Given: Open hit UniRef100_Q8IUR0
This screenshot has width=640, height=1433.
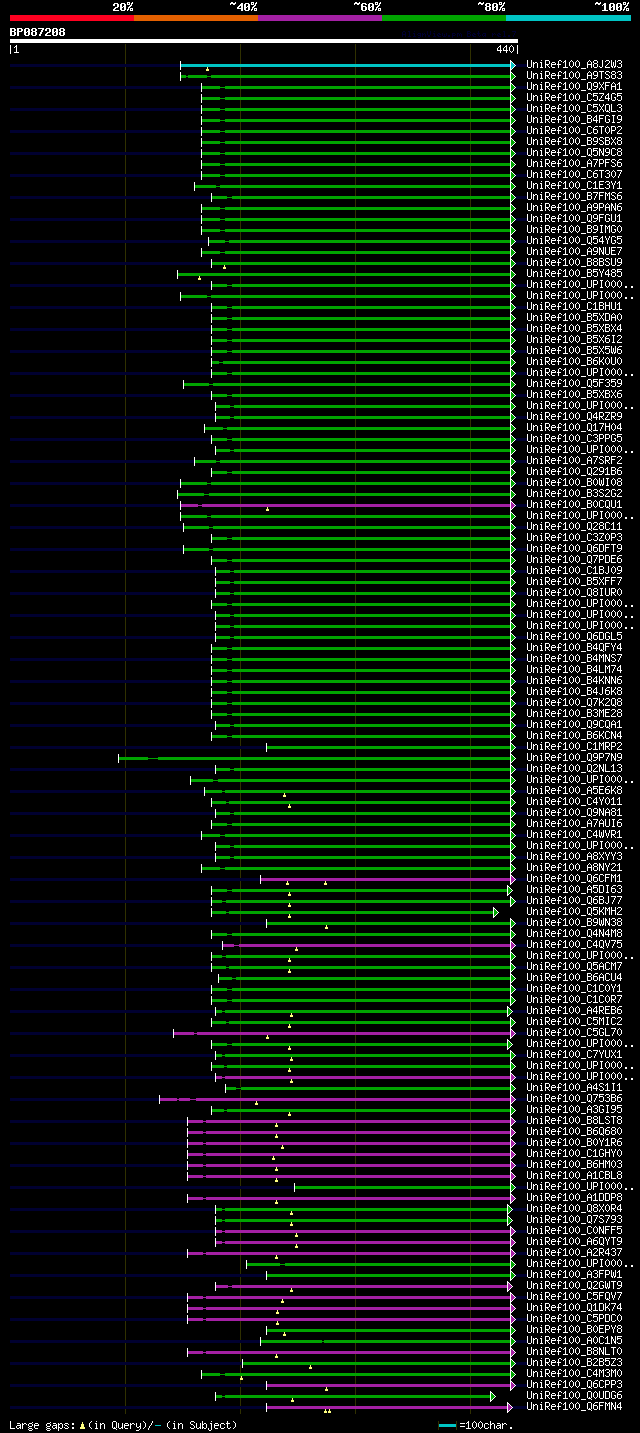Looking at the screenshot, I should (x=574, y=593).
